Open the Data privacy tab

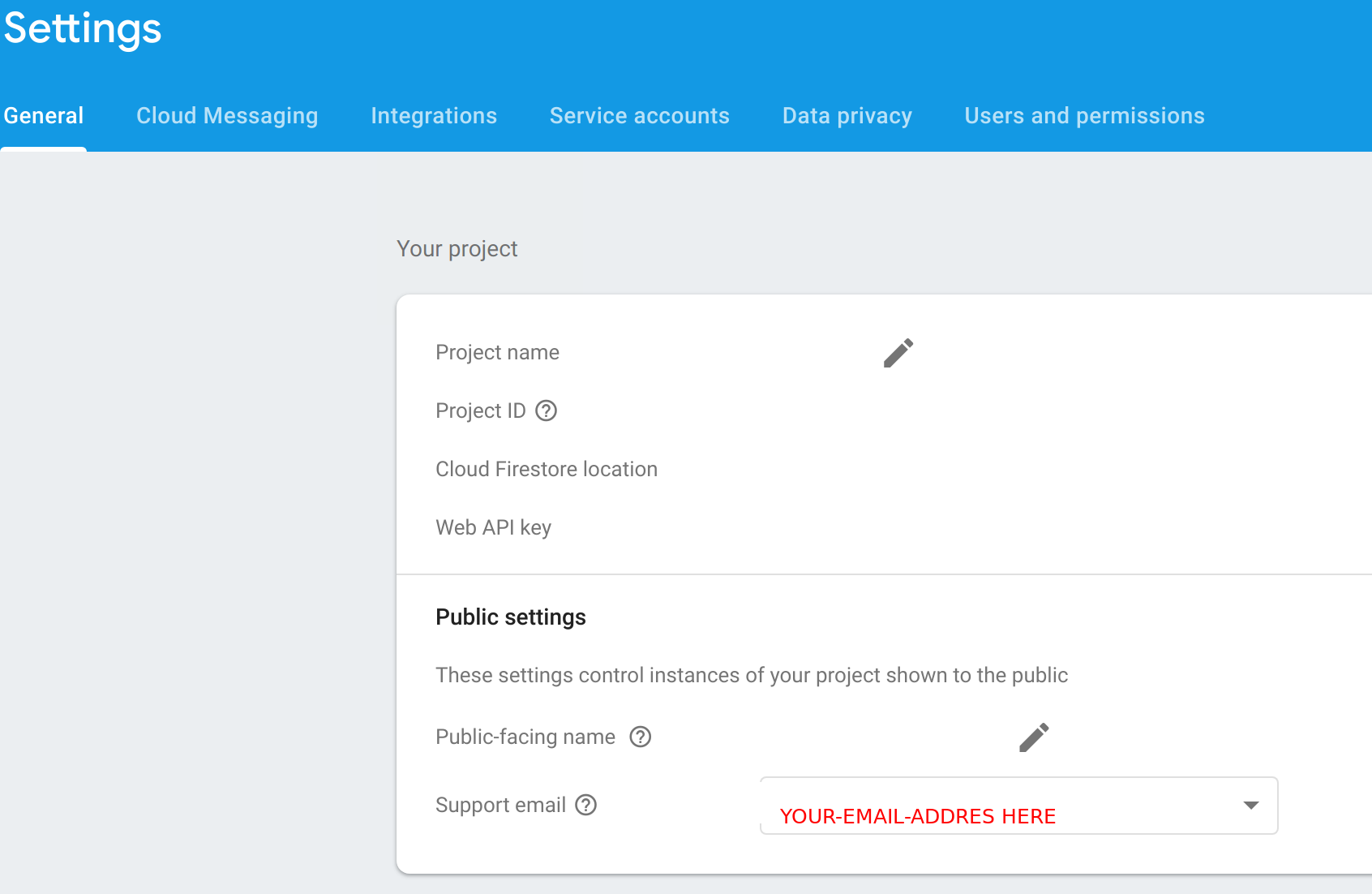pos(847,116)
